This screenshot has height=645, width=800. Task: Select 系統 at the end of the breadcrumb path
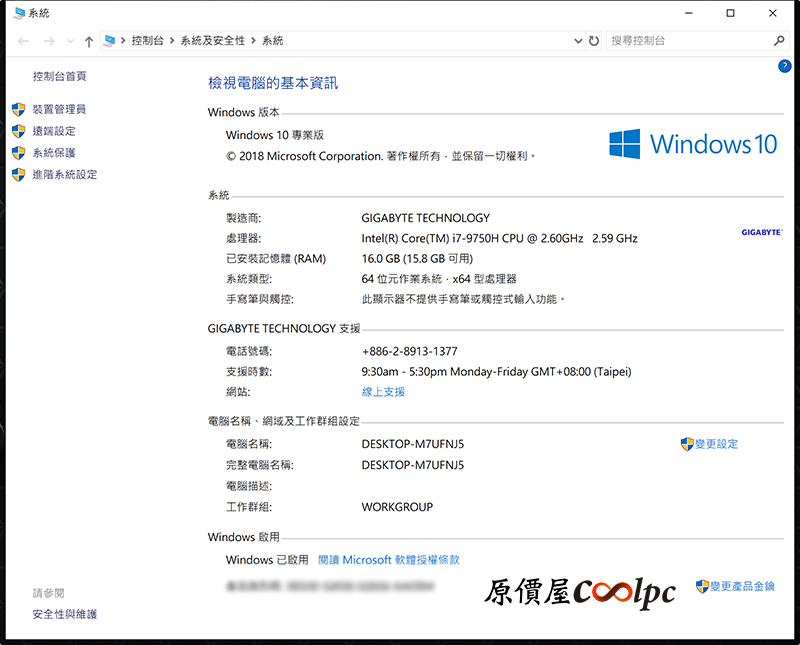[x=272, y=41]
